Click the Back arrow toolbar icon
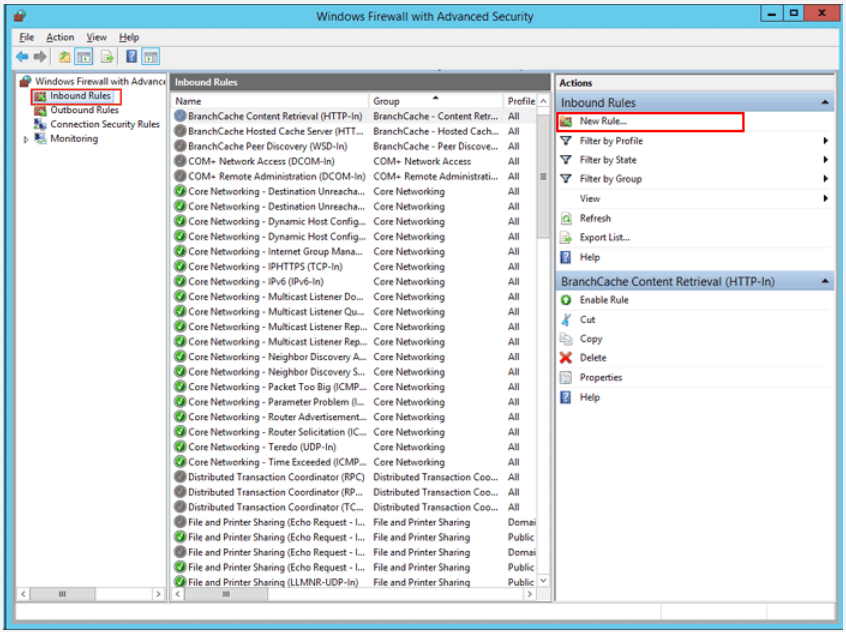Viewport: 846px width, 632px height. (22, 57)
